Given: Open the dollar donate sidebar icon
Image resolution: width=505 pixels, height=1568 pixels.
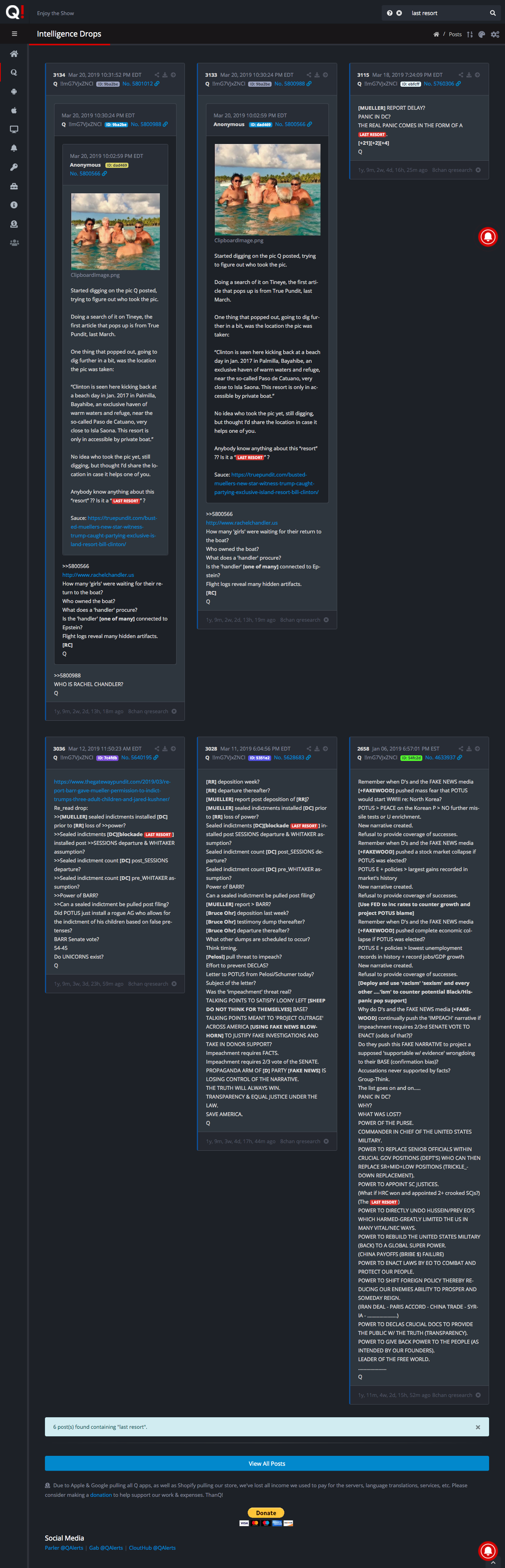Looking at the screenshot, I should (x=14, y=224).
